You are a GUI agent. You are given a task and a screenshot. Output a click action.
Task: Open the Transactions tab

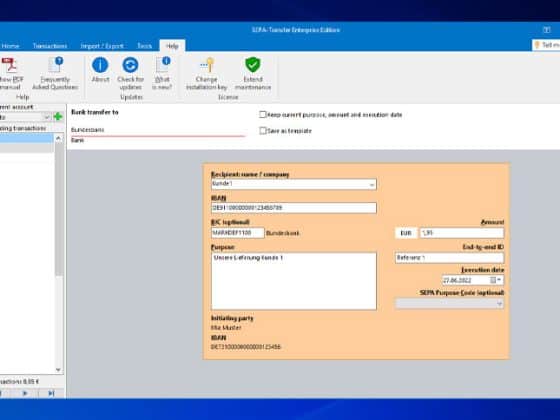50,46
